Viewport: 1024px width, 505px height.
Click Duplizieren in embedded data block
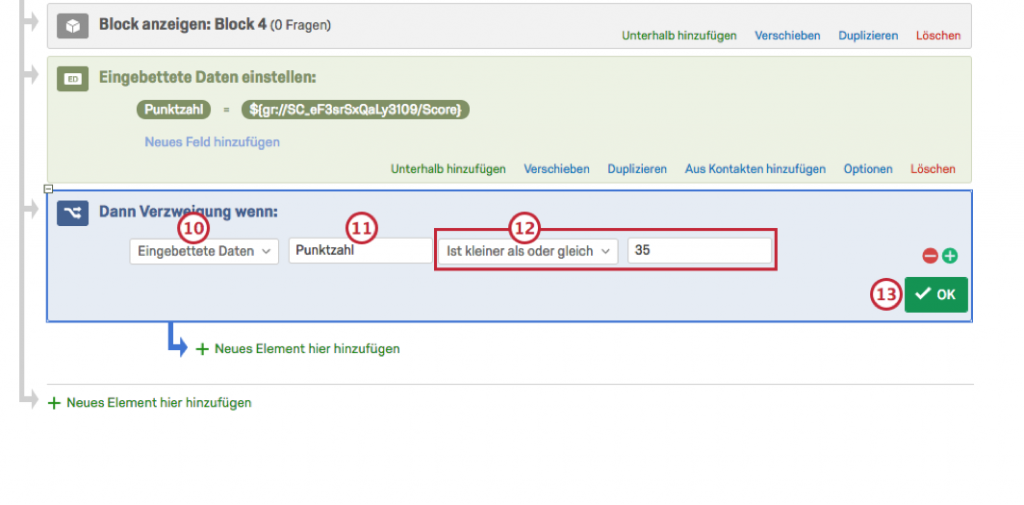pyautogui.click(x=637, y=169)
